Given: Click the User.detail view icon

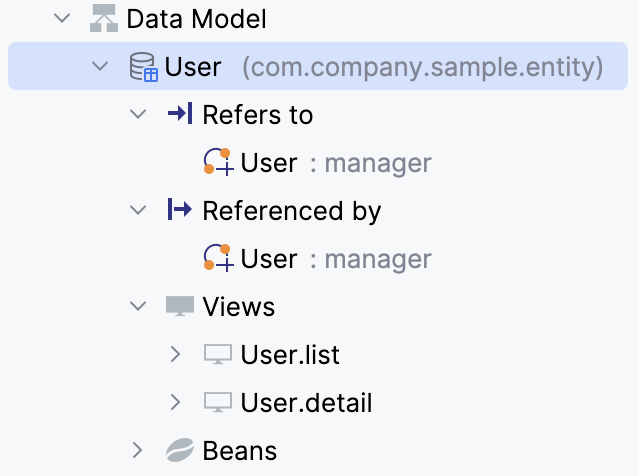Looking at the screenshot, I should tap(217, 402).
